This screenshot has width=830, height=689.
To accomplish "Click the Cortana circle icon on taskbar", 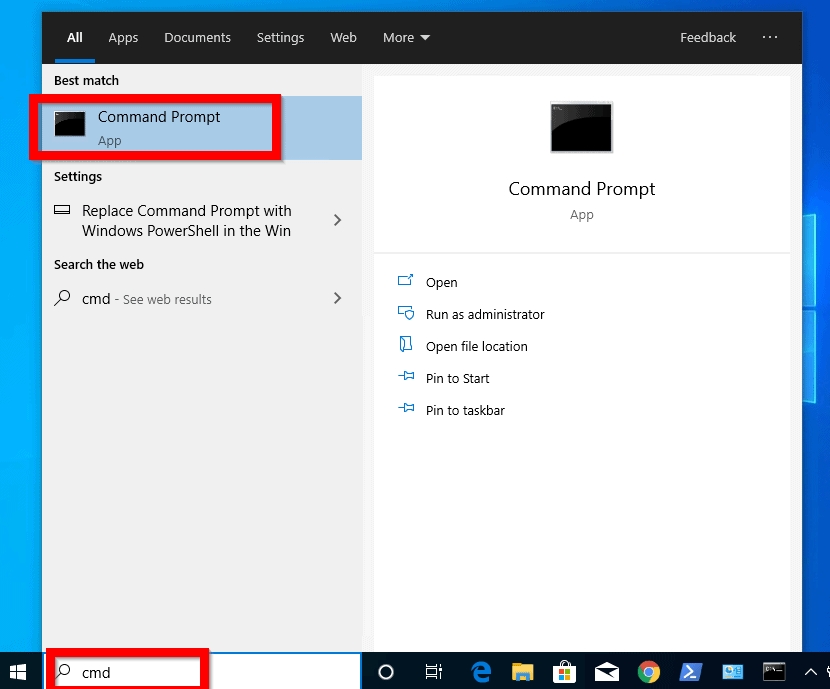I will tap(386, 672).
